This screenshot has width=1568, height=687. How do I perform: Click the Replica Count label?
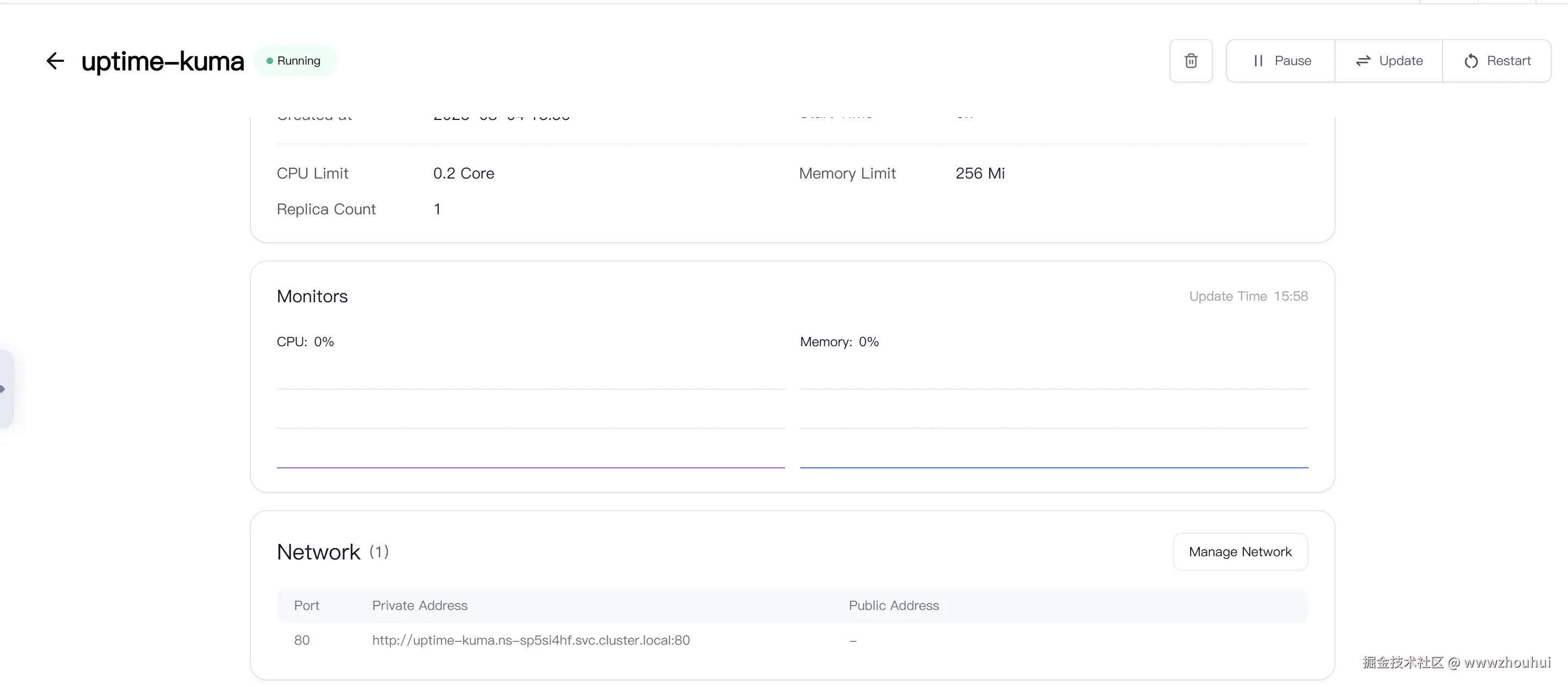(x=326, y=209)
